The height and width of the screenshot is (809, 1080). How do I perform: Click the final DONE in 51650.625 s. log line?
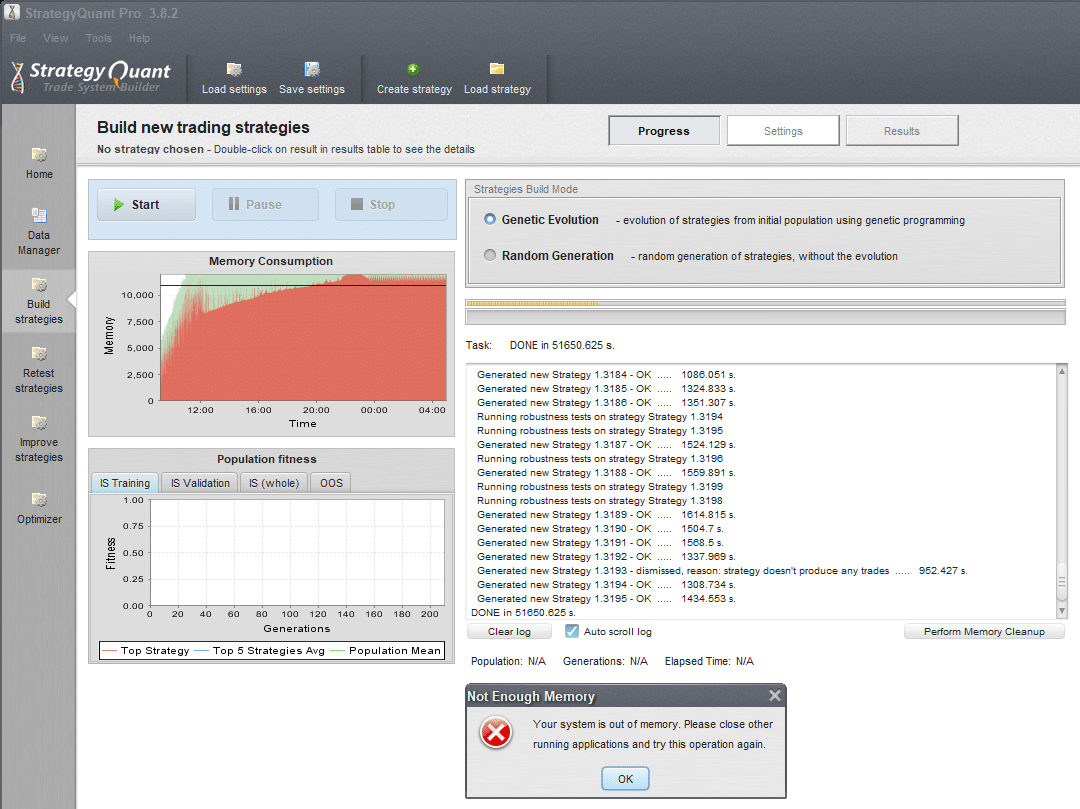pyautogui.click(x=523, y=613)
